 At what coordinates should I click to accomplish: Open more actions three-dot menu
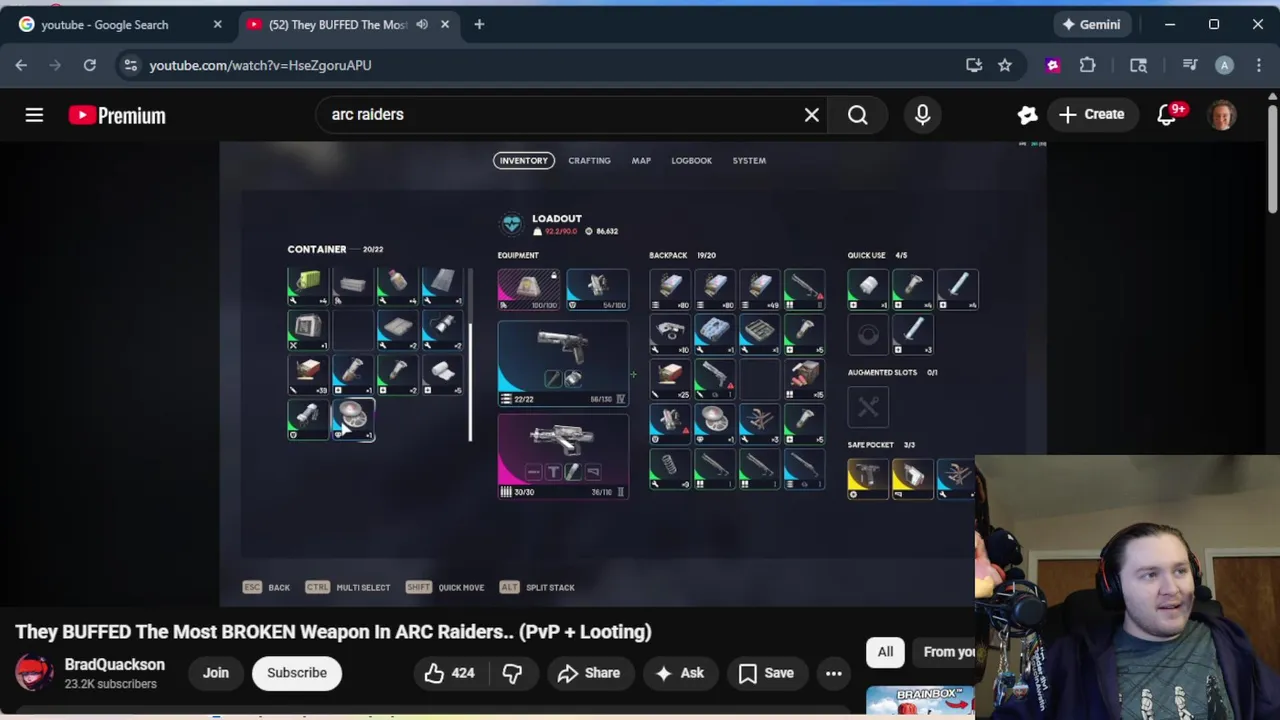click(834, 673)
